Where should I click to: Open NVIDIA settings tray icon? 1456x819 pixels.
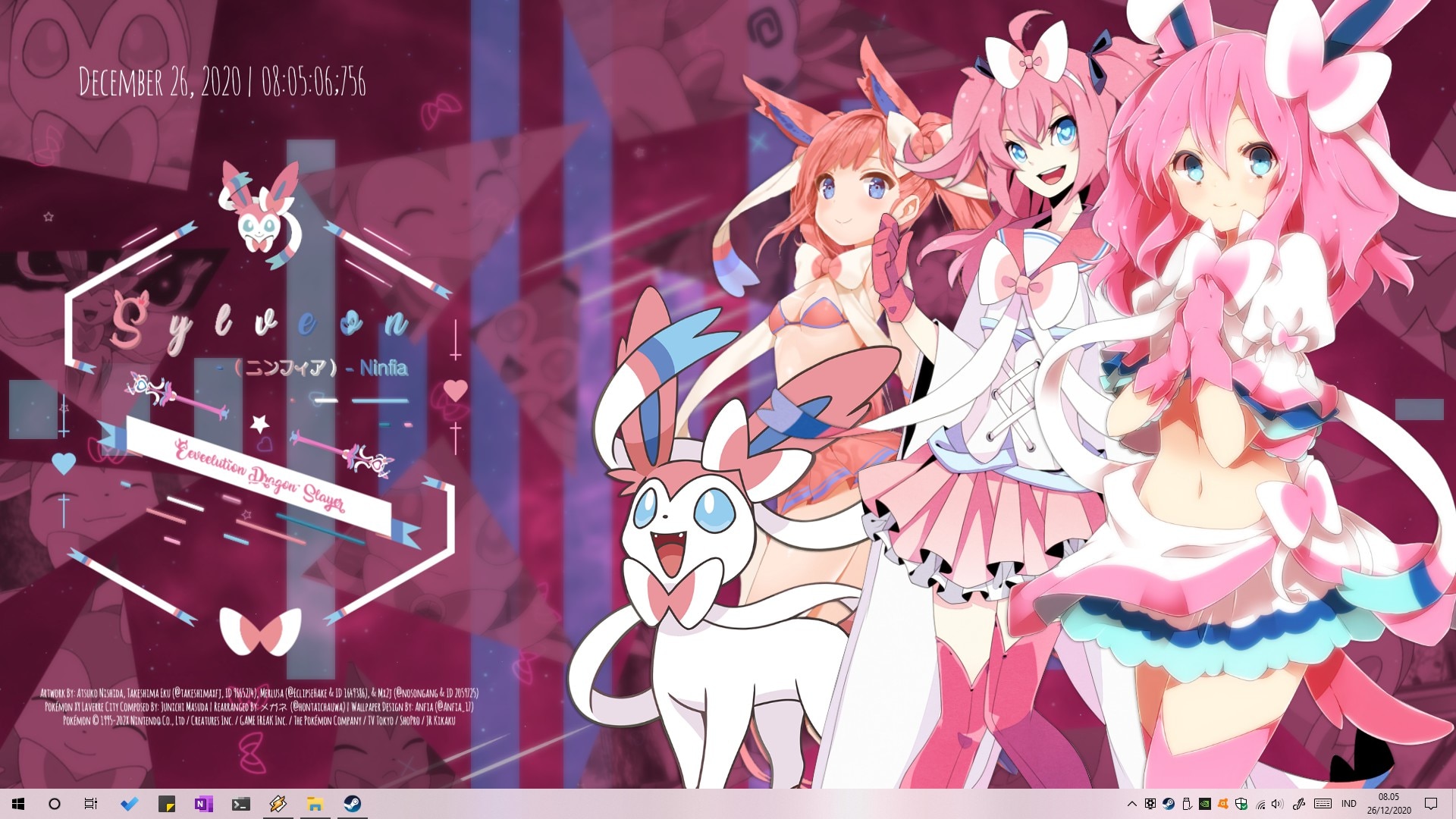(1205, 804)
